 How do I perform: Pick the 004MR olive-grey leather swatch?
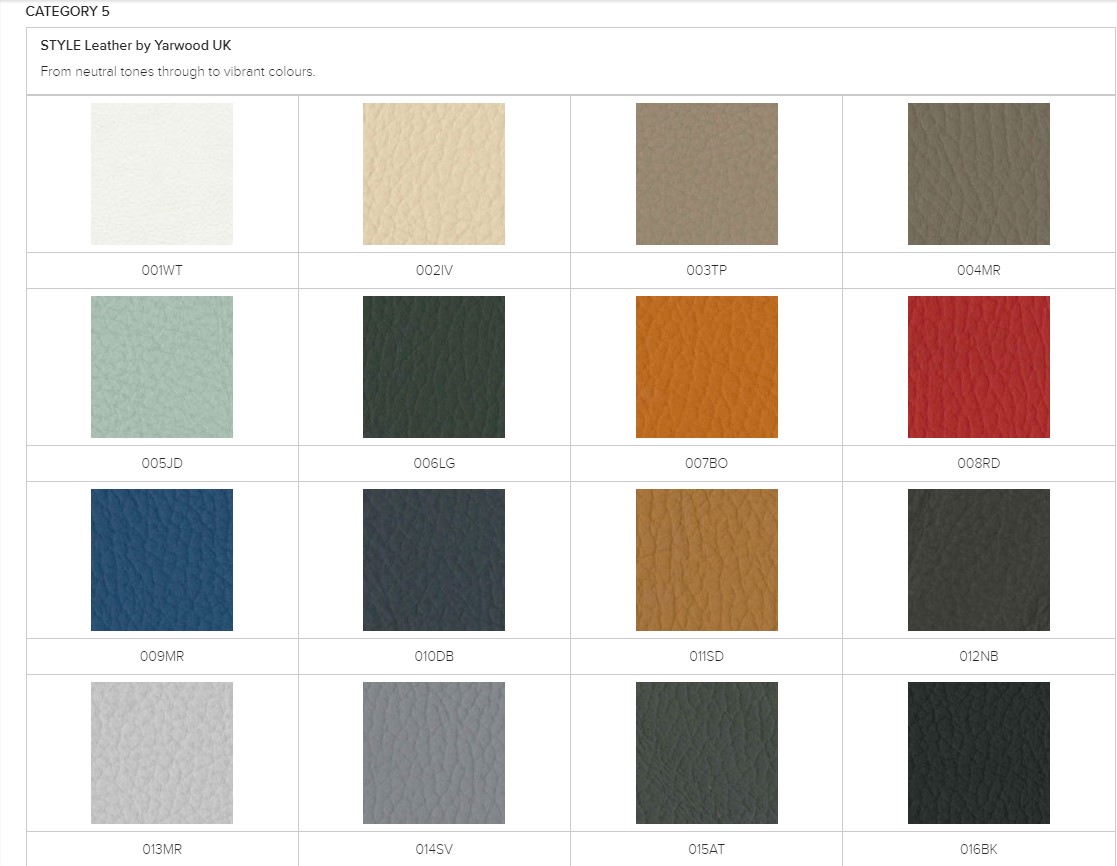[x=978, y=174]
